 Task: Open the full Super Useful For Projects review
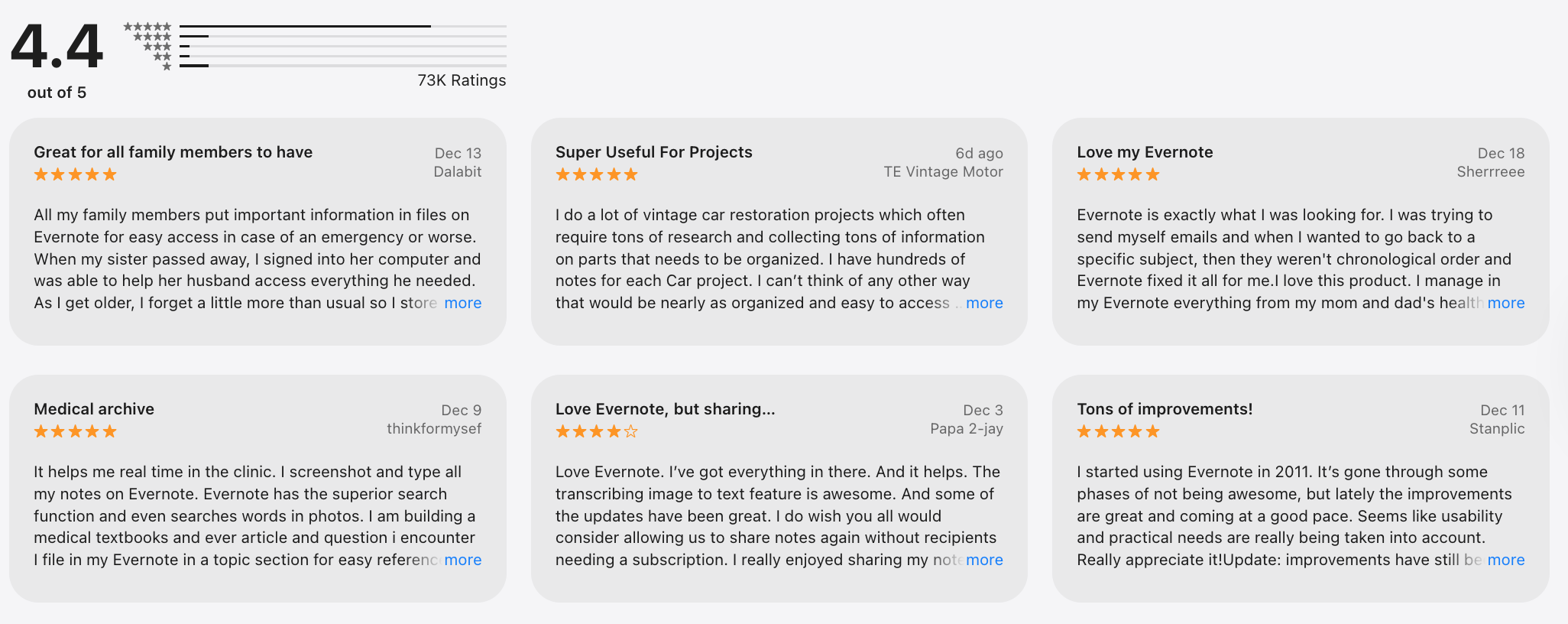[983, 303]
